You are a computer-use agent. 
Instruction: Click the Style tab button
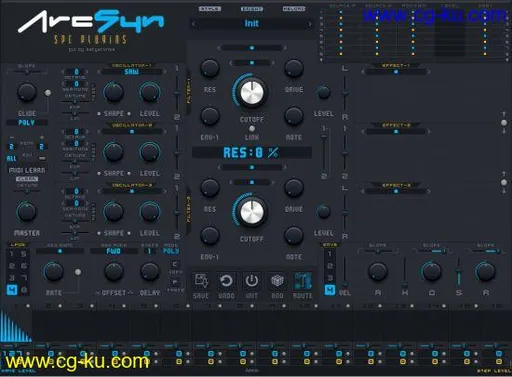tap(210, 9)
